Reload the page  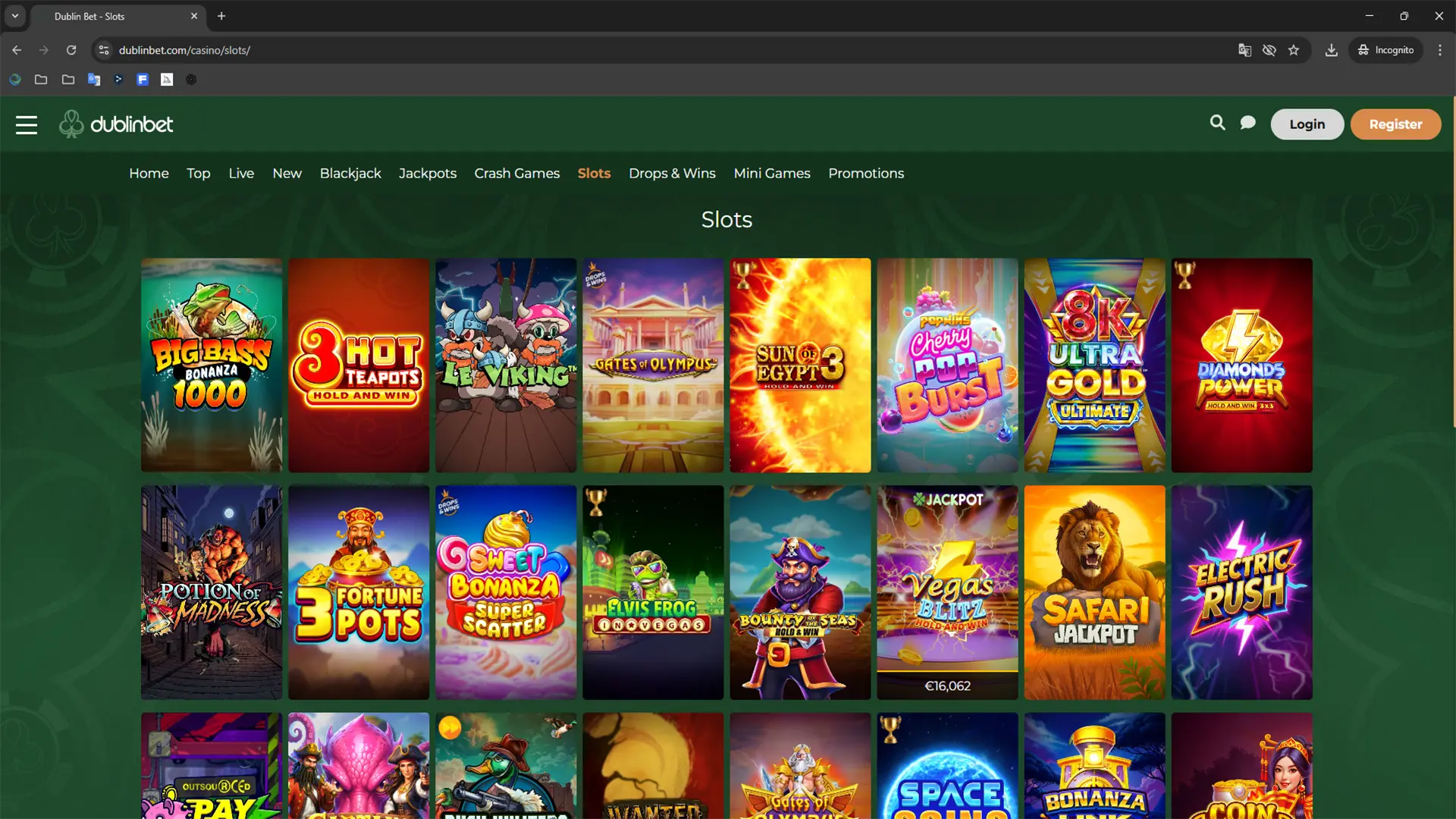pos(71,50)
